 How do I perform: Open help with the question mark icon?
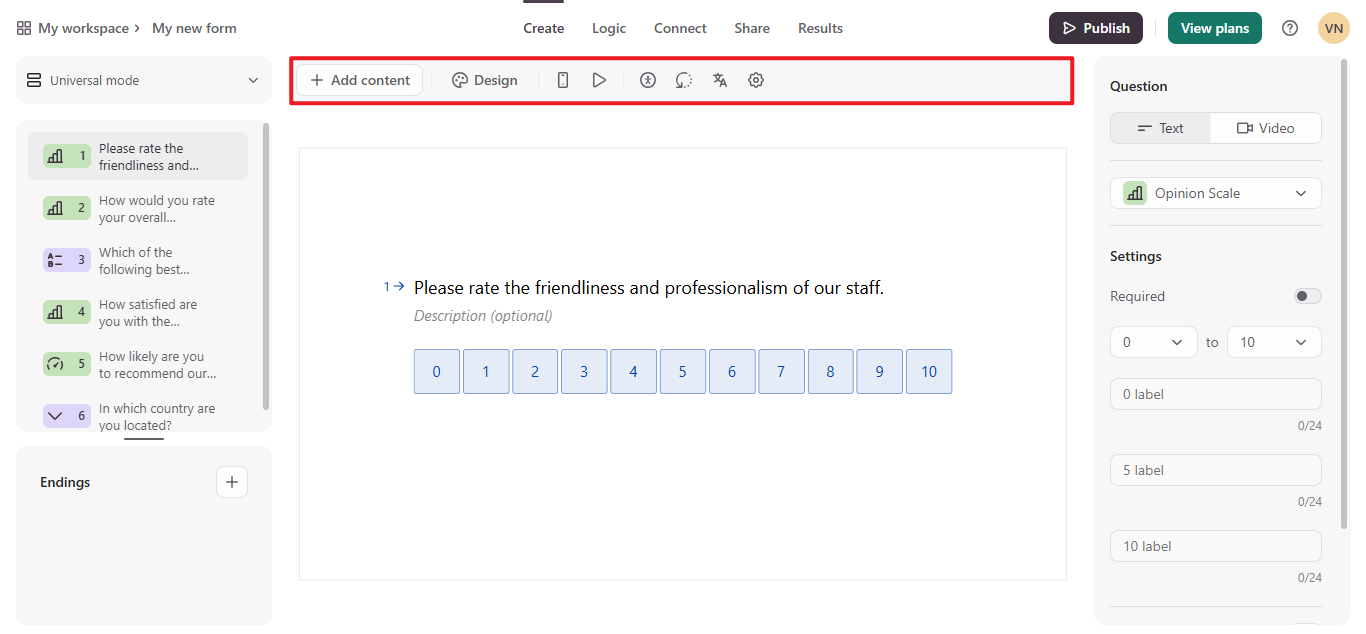(x=1289, y=27)
